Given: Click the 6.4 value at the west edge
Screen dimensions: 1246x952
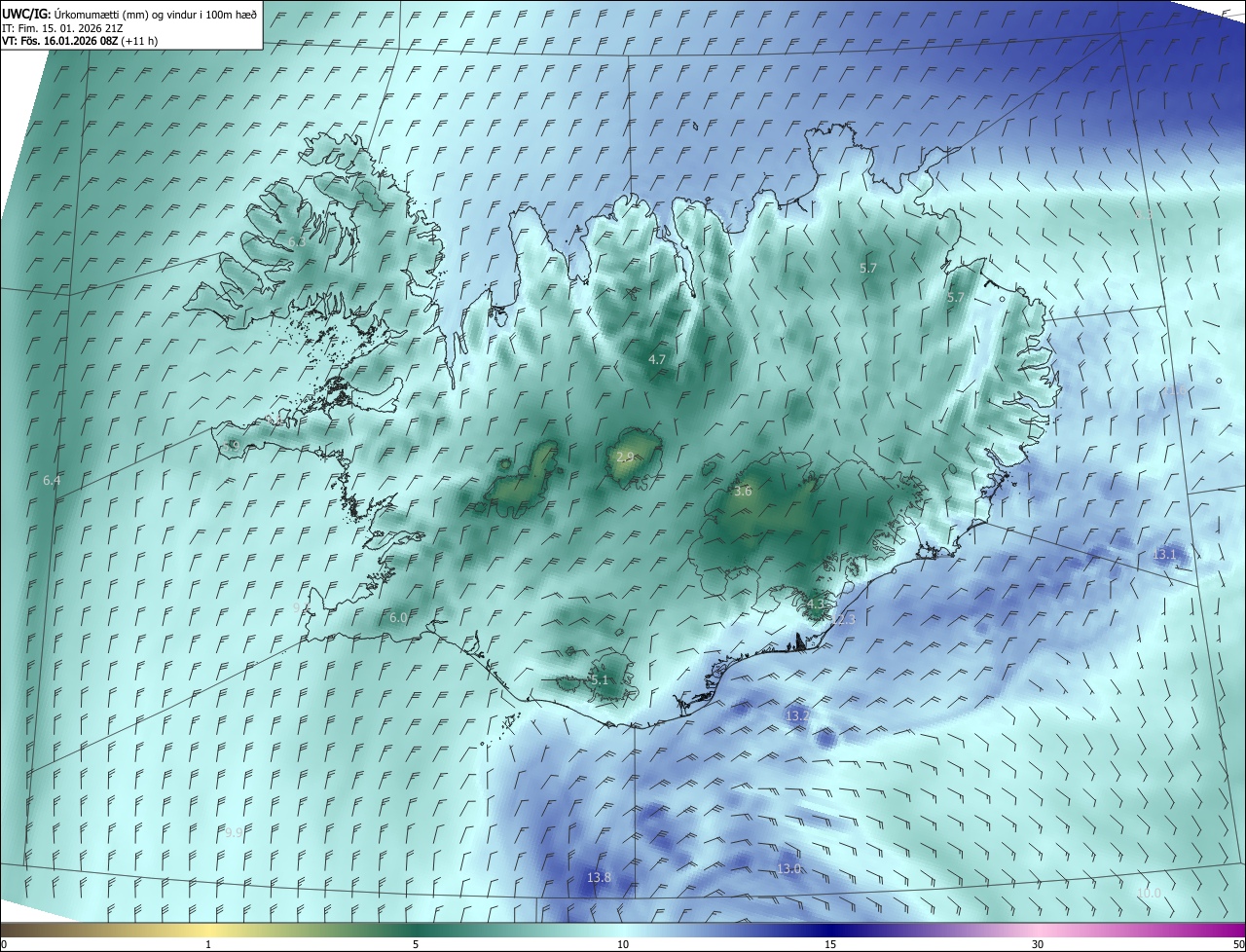Looking at the screenshot, I should 52,481.
